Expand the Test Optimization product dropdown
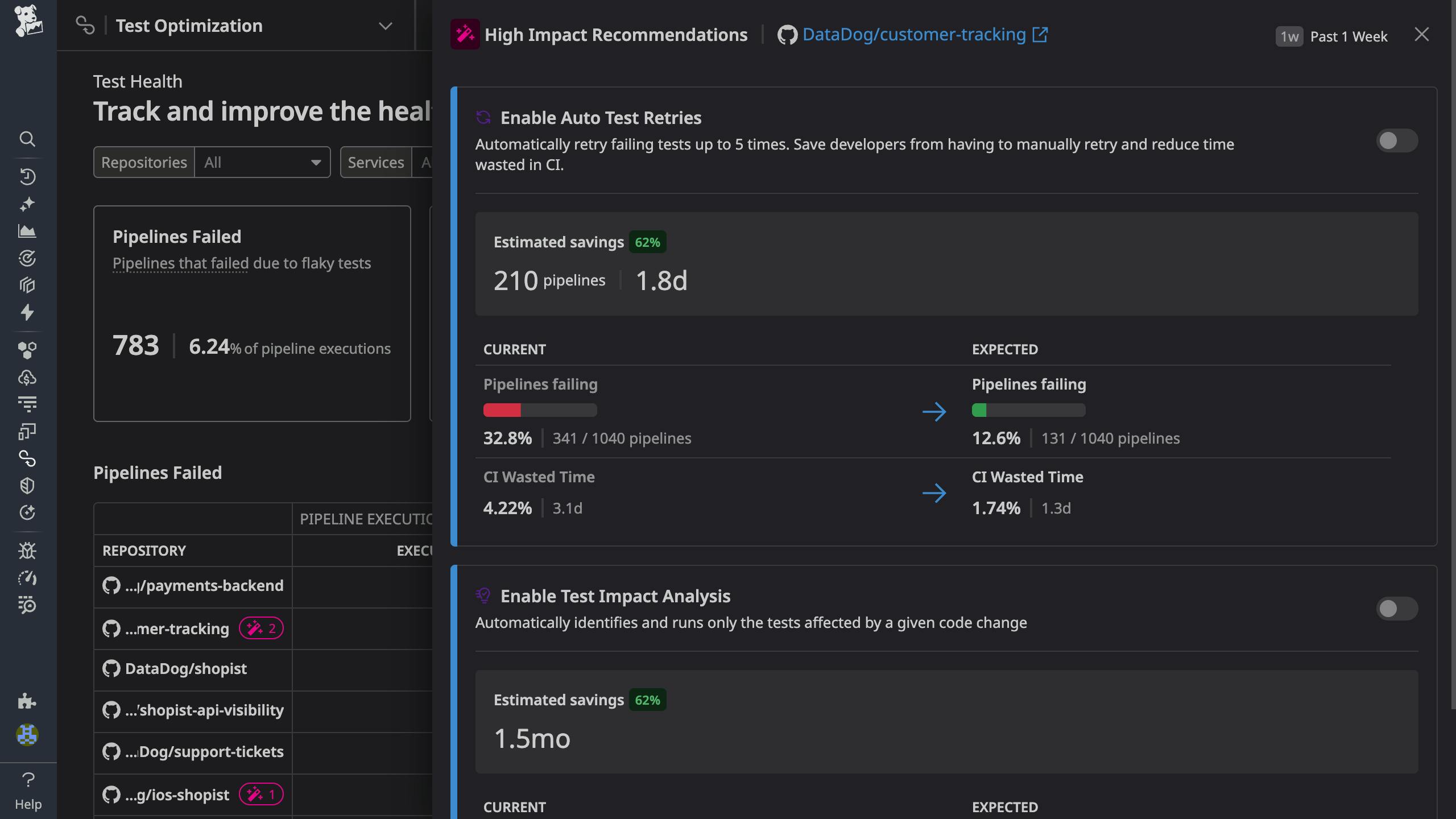Screen dimensions: 1456x819 [385, 26]
